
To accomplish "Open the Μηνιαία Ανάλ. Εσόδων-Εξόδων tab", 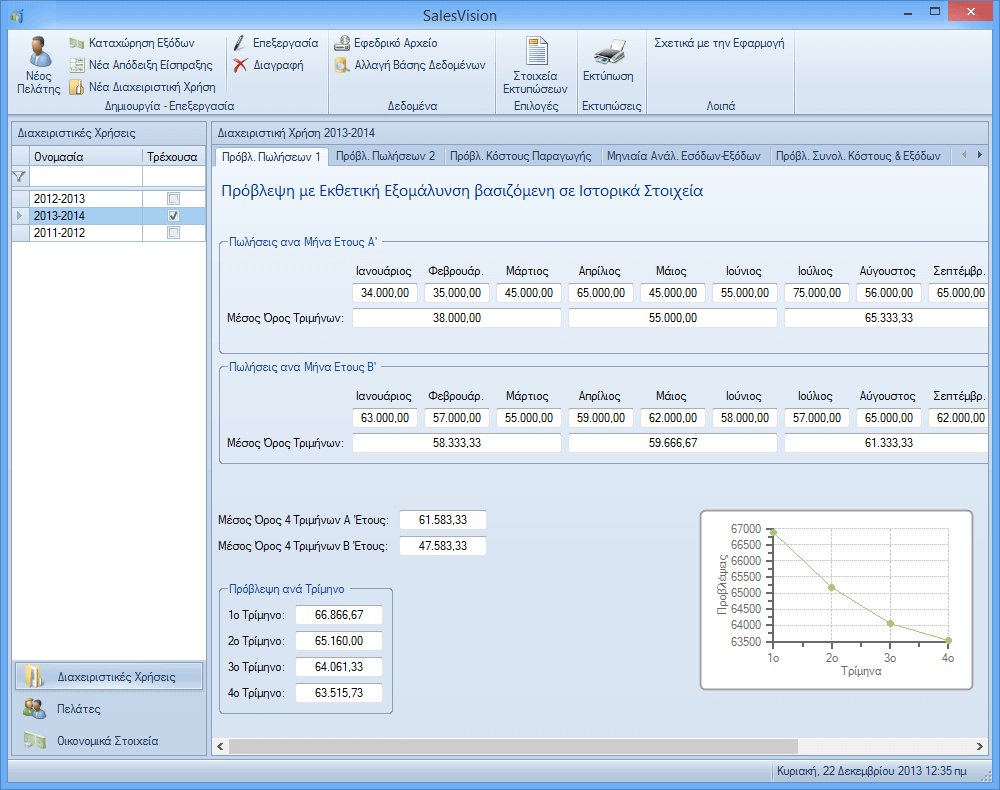I will 683,156.
